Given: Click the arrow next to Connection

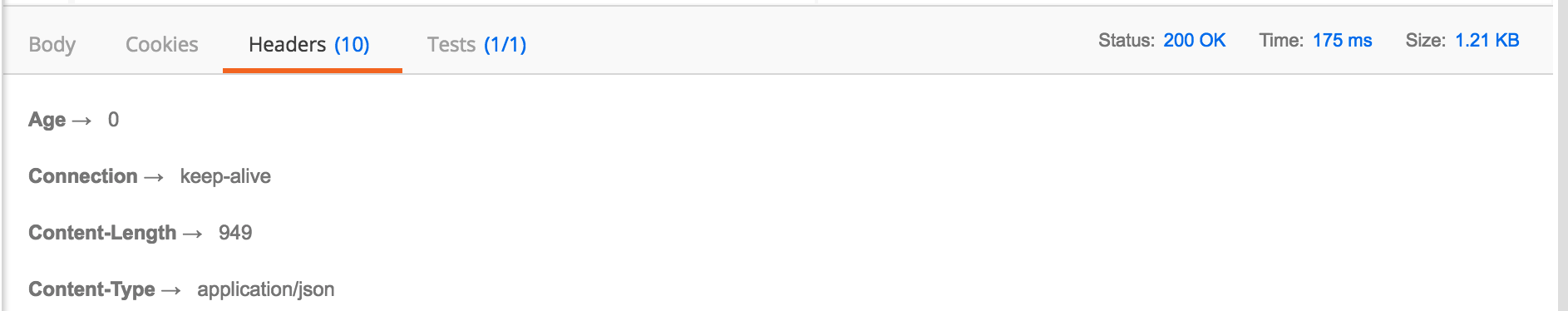Looking at the screenshot, I should 154,177.
